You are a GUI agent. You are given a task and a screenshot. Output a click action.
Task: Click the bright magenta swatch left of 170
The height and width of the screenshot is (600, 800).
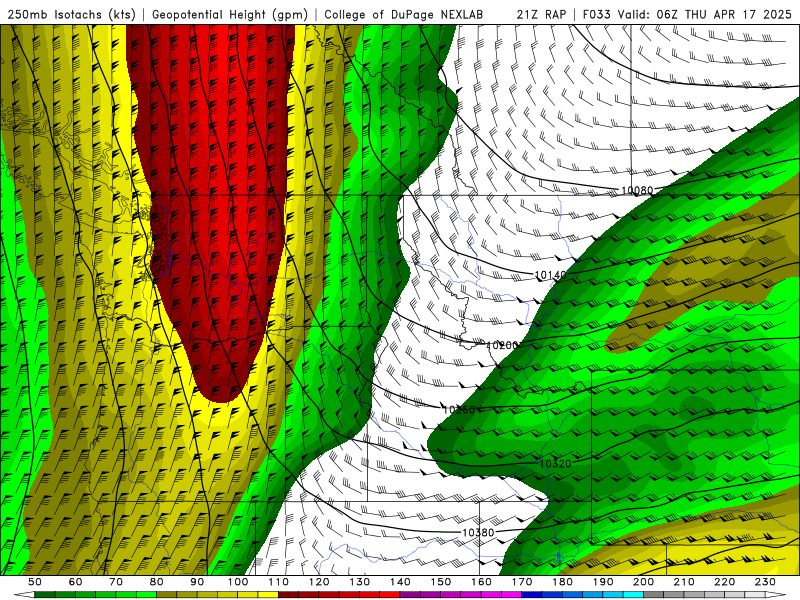[x=511, y=595]
